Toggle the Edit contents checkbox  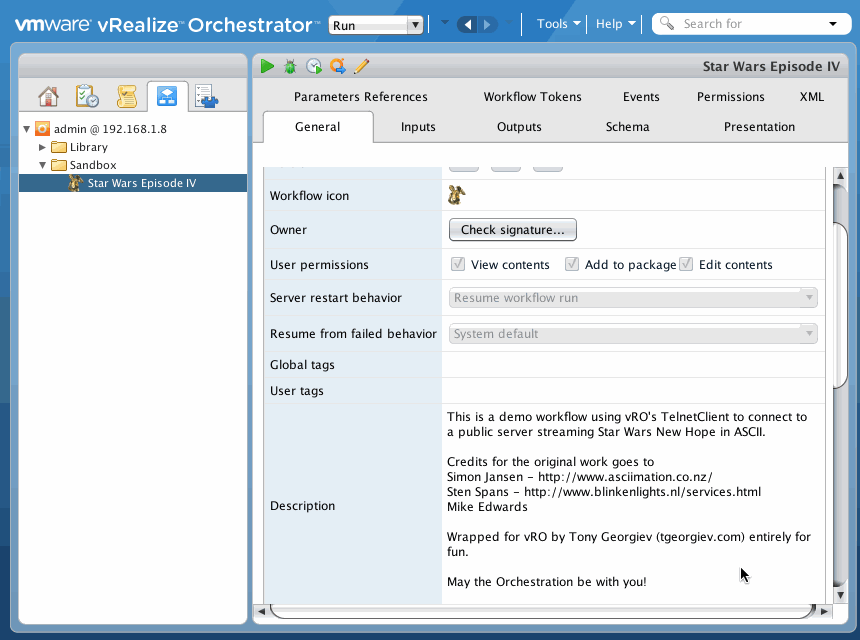click(686, 265)
